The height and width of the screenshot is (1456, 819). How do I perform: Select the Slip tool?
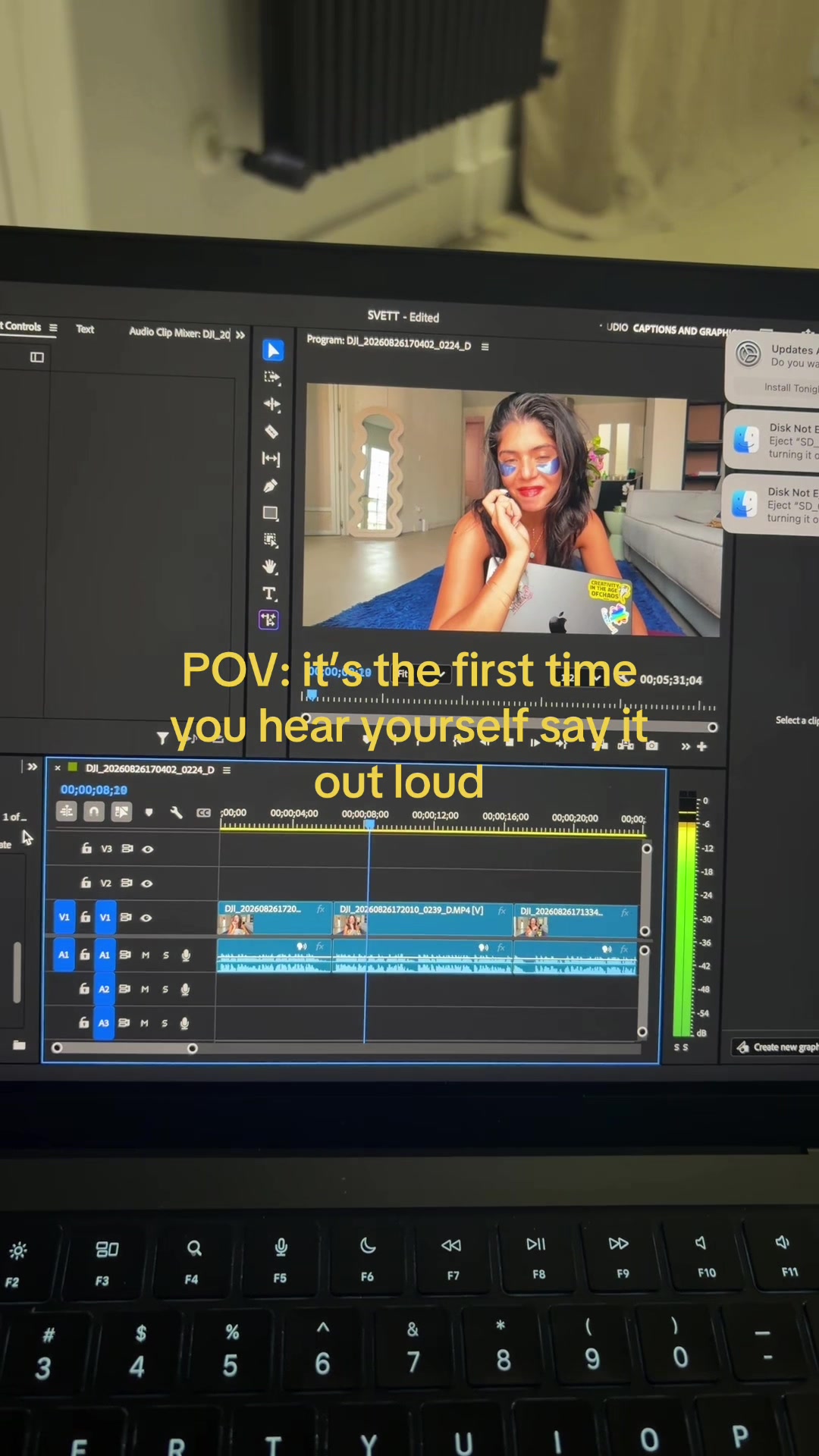pyautogui.click(x=271, y=459)
